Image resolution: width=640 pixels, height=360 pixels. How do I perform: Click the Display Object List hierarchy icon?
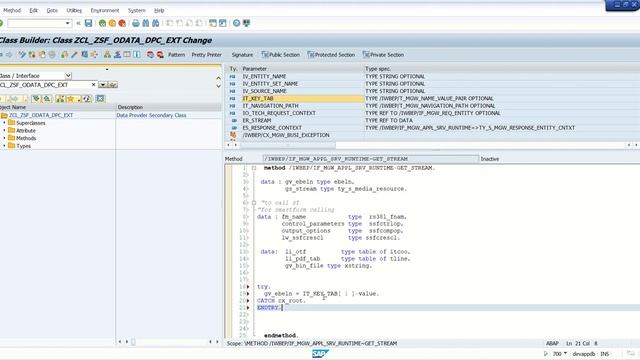tap(107, 54)
